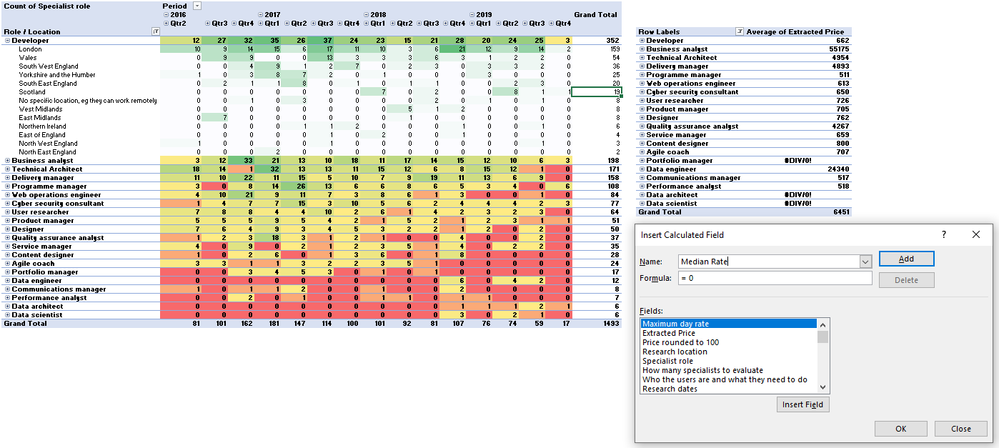Collapse the Developer row in the count table
The image size is (999, 448).
(x=7, y=40)
